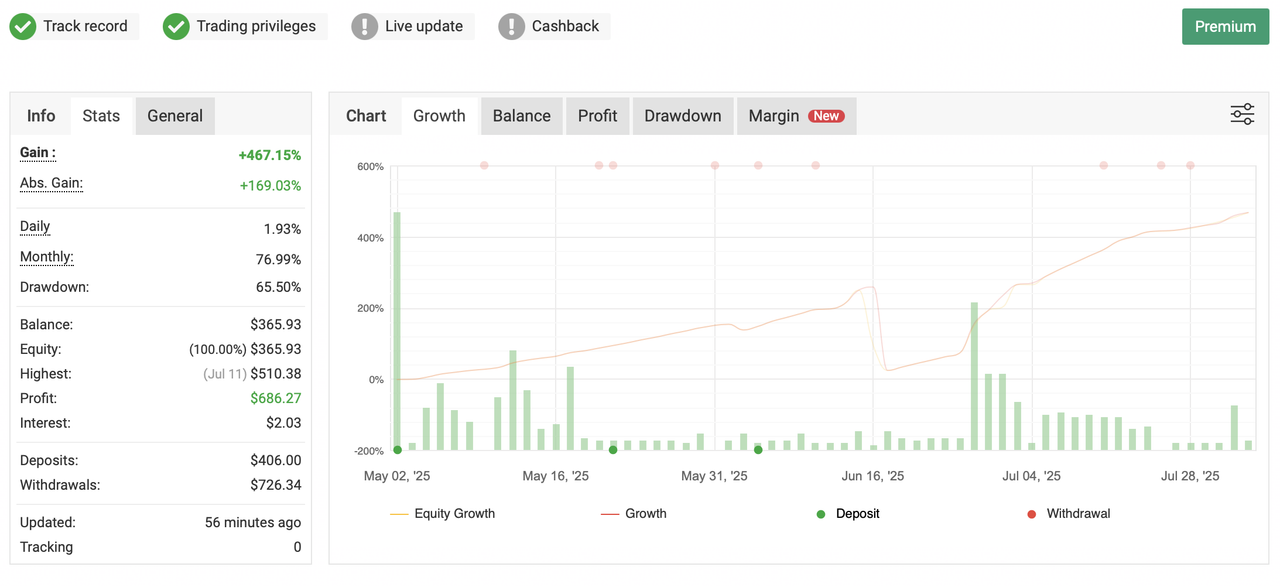Switch to the Drawdown chart tab
Image resolution: width=1280 pixels, height=586 pixels.
pos(683,116)
